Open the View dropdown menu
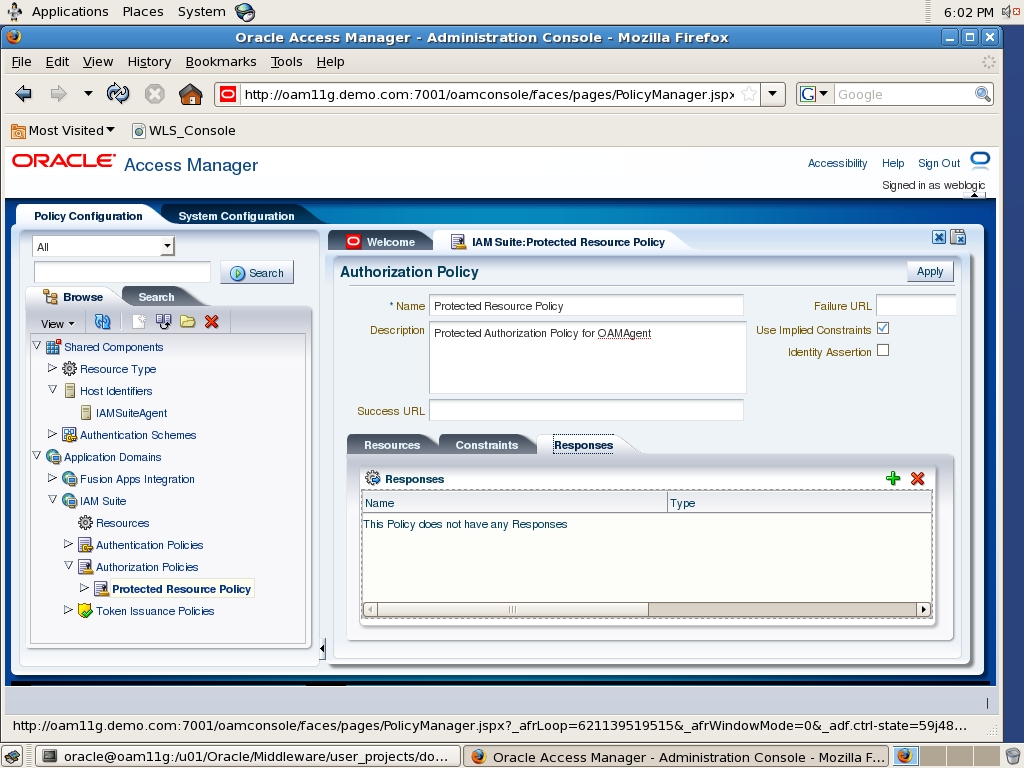The height and width of the screenshot is (768, 1024). point(55,321)
